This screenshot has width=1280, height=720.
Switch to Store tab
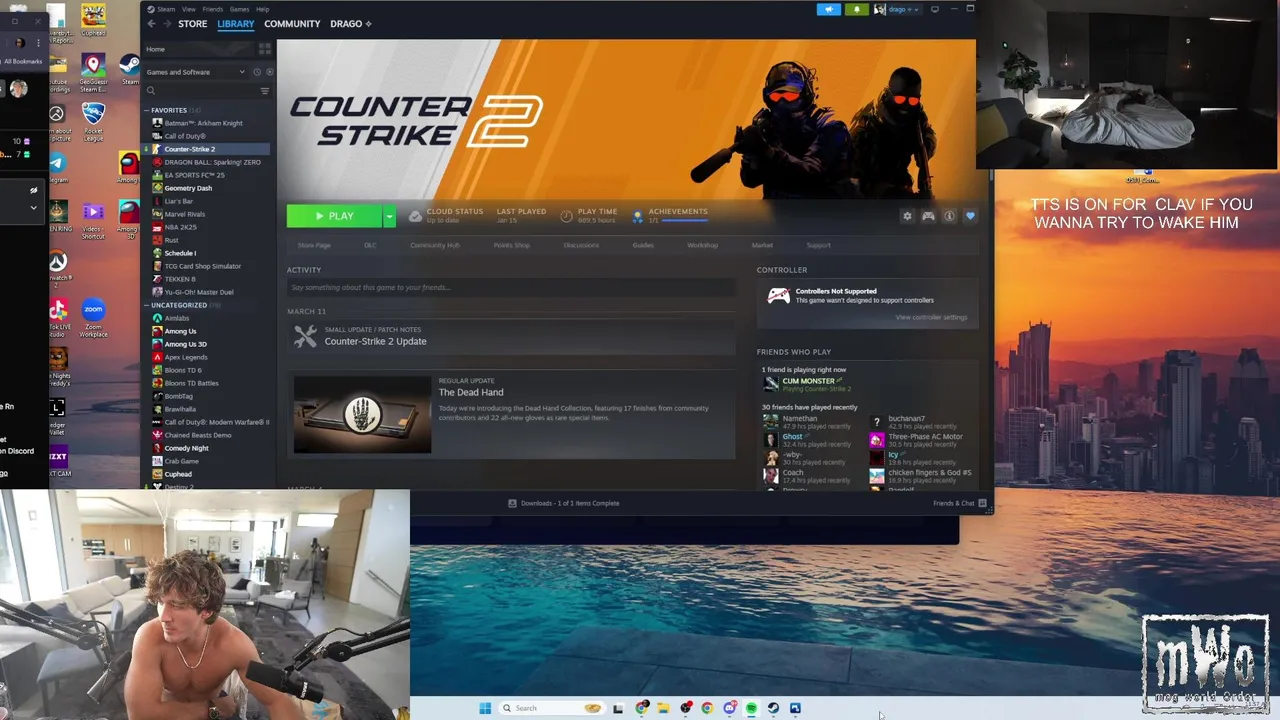pyautogui.click(x=192, y=24)
